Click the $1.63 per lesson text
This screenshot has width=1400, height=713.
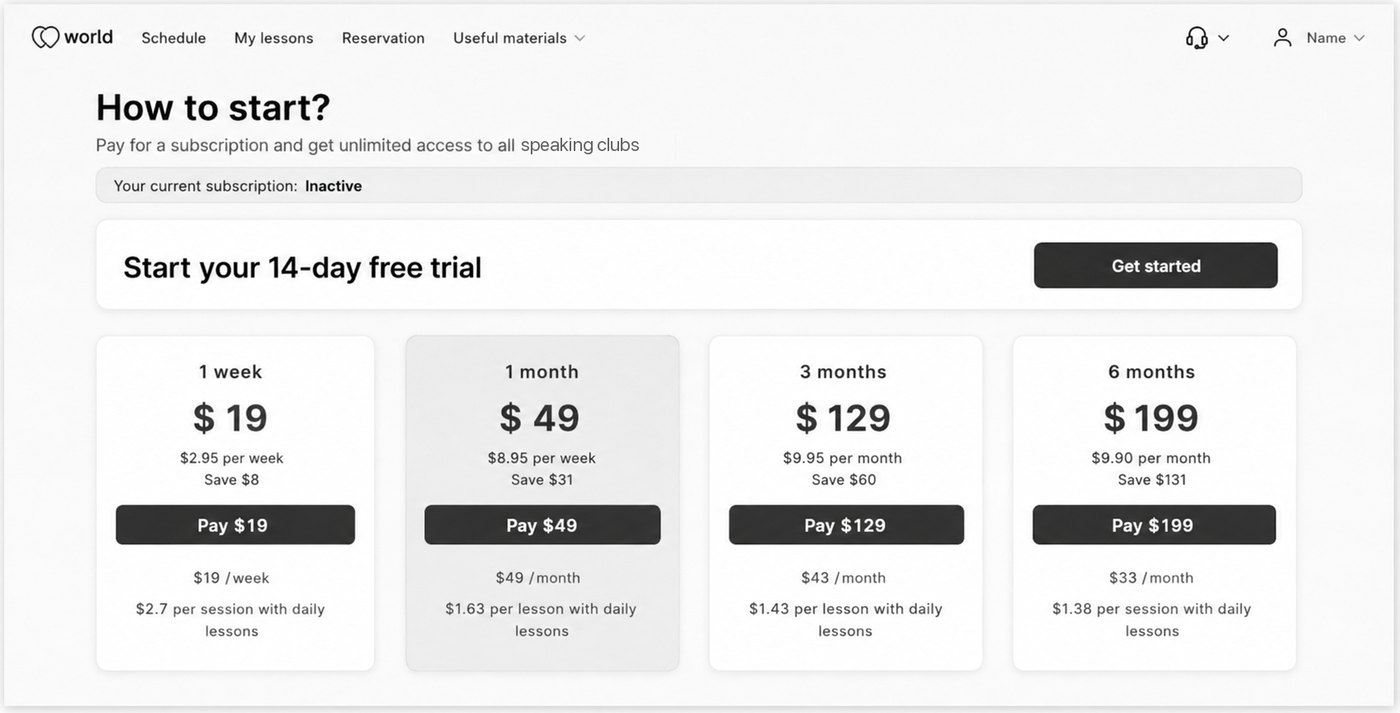tap(541, 620)
